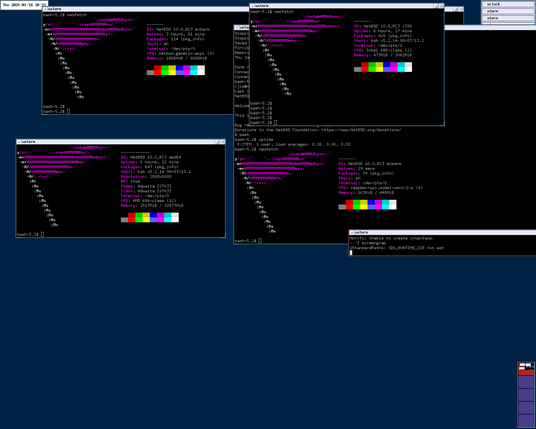
Task: Click 'Packages: 124 (pkg_info)' line
Action: (x=176, y=39)
